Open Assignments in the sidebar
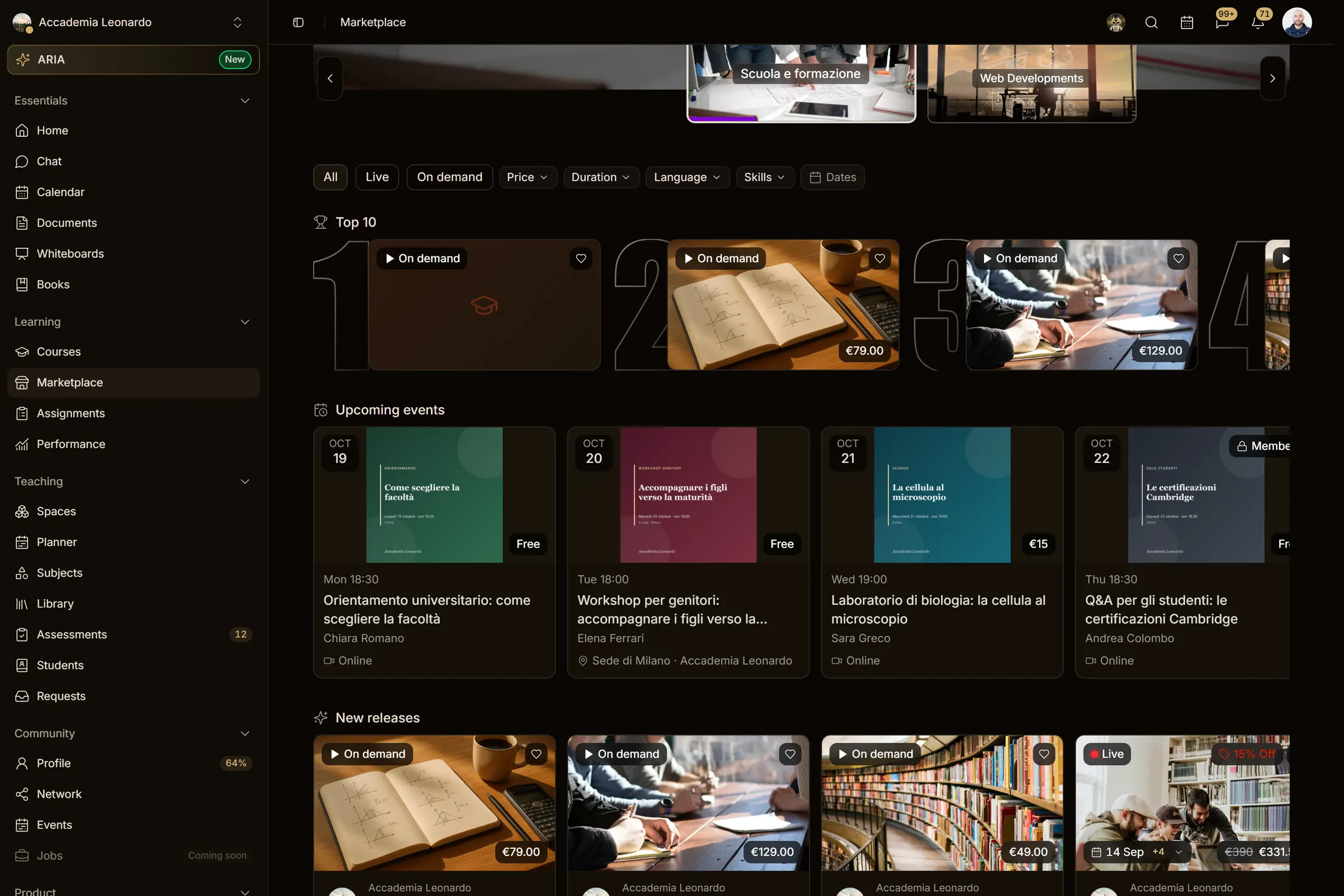The width and height of the screenshot is (1344, 896). (x=133, y=413)
